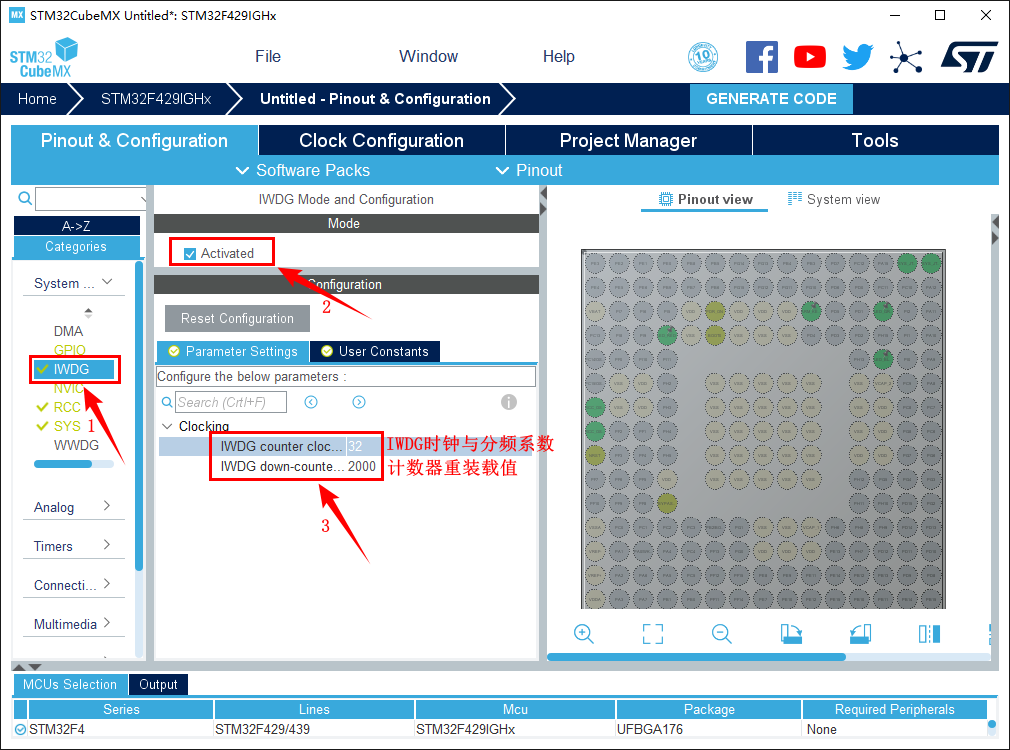1010x750 pixels.
Task: Zoom out of the pinout view
Action: (x=721, y=634)
